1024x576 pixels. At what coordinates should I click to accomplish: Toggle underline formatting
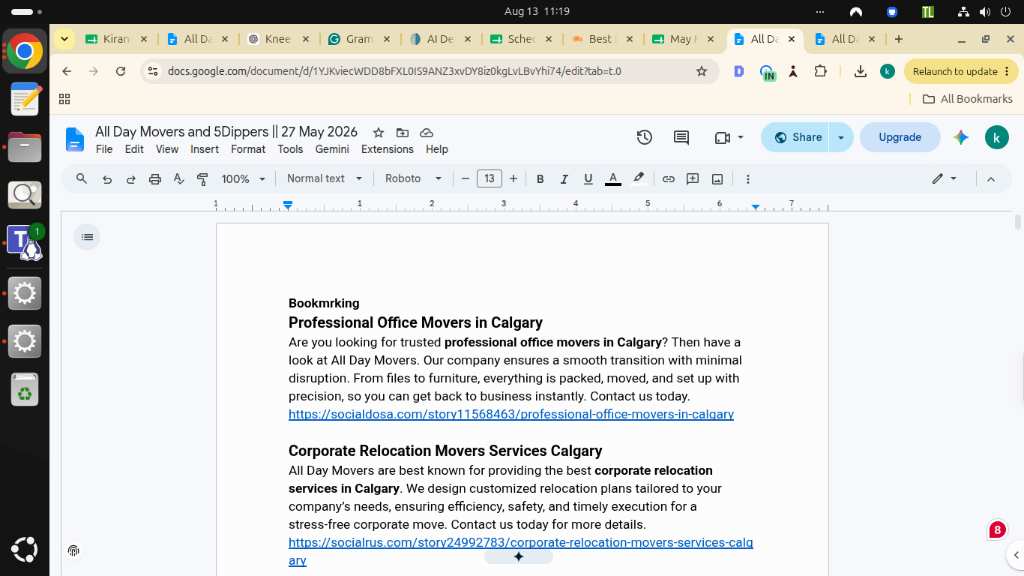point(588,179)
